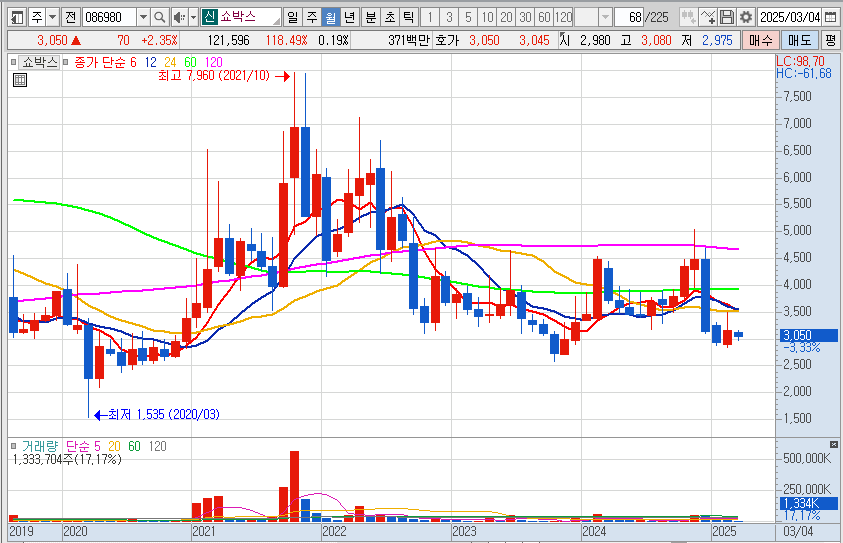Save chart with floppy disk icon
Viewport: 843px width, 543px height.
click(727, 18)
